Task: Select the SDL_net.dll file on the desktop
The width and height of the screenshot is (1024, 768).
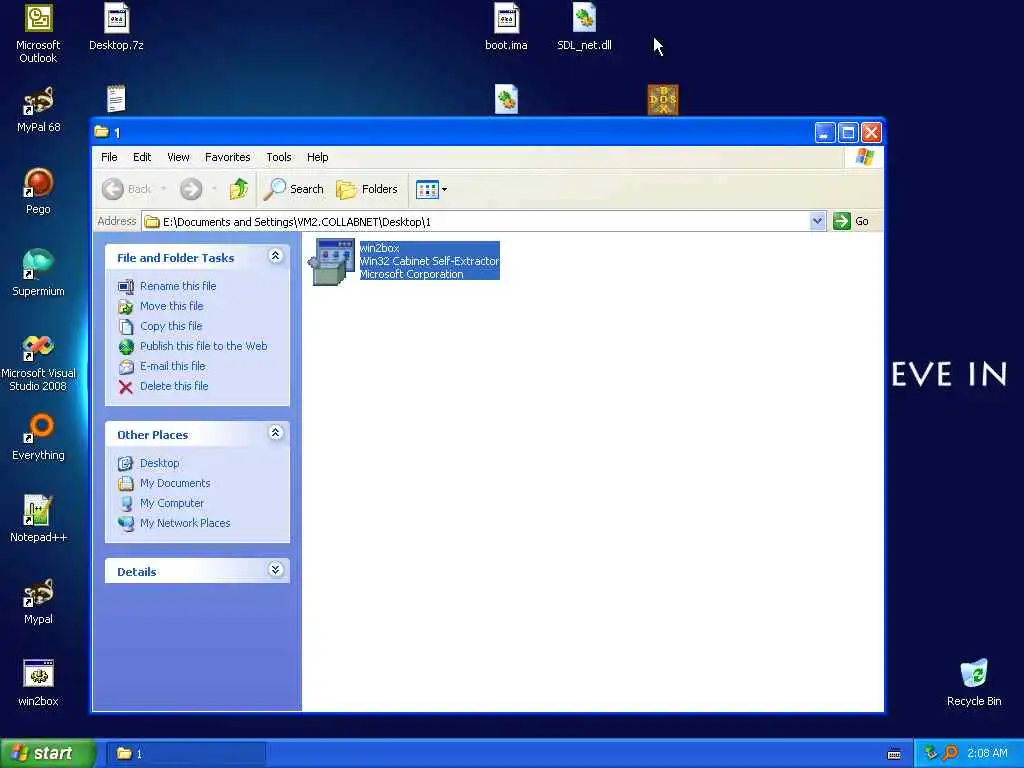Action: click(x=584, y=27)
